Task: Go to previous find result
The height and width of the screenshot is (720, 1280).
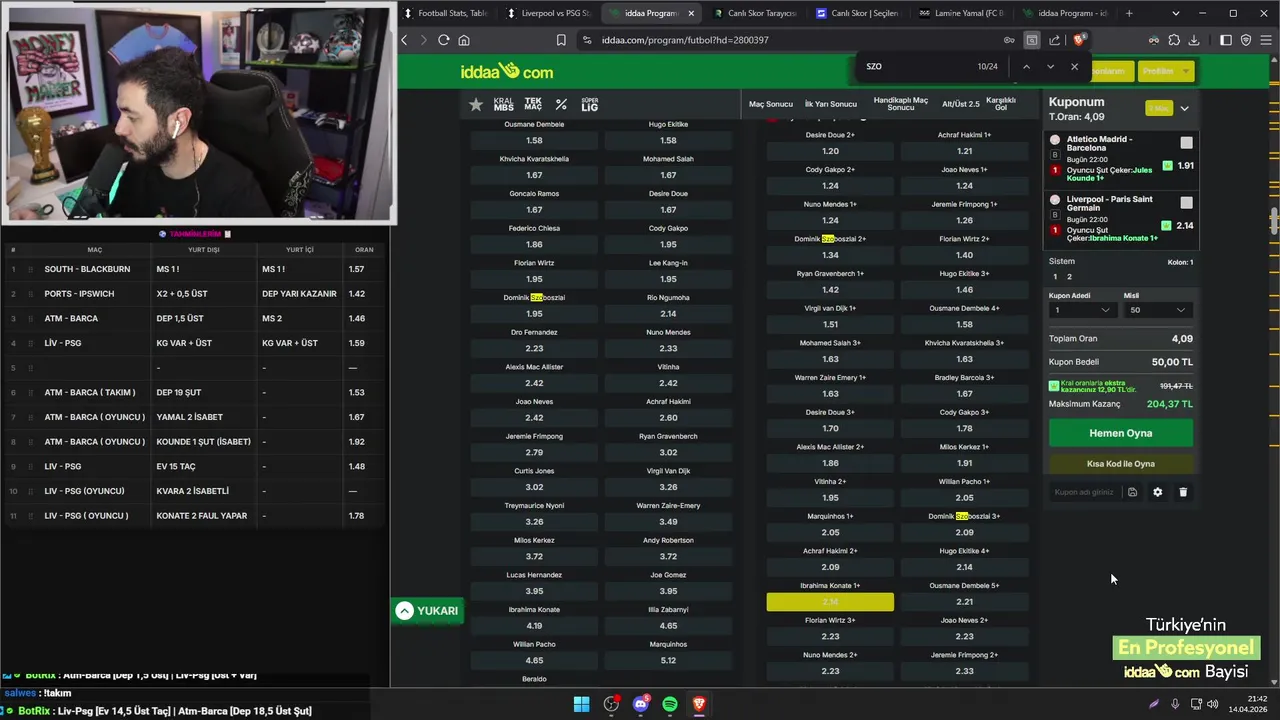Action: [x=1026, y=66]
